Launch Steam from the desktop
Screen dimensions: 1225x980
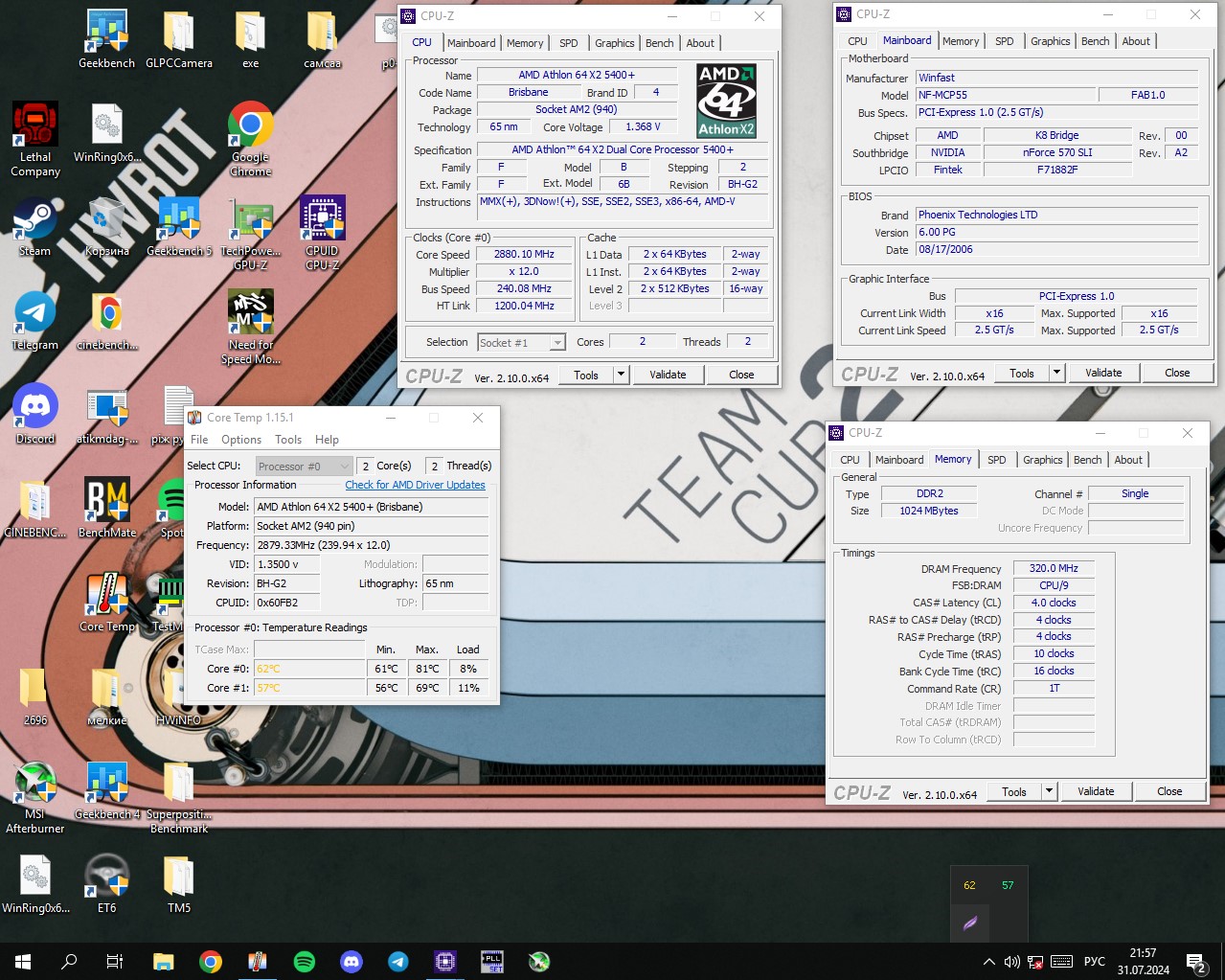(x=35, y=226)
